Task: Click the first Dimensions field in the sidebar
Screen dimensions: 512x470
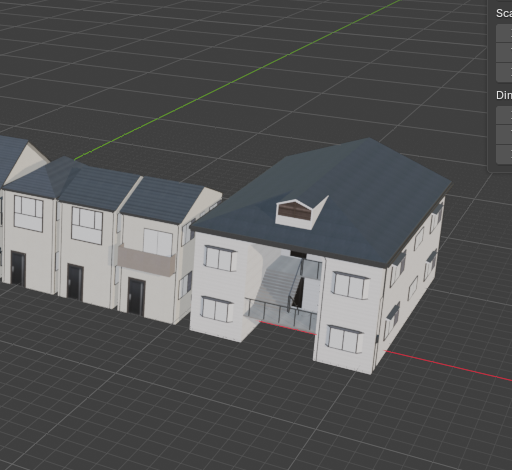Action: pyautogui.click(x=504, y=115)
